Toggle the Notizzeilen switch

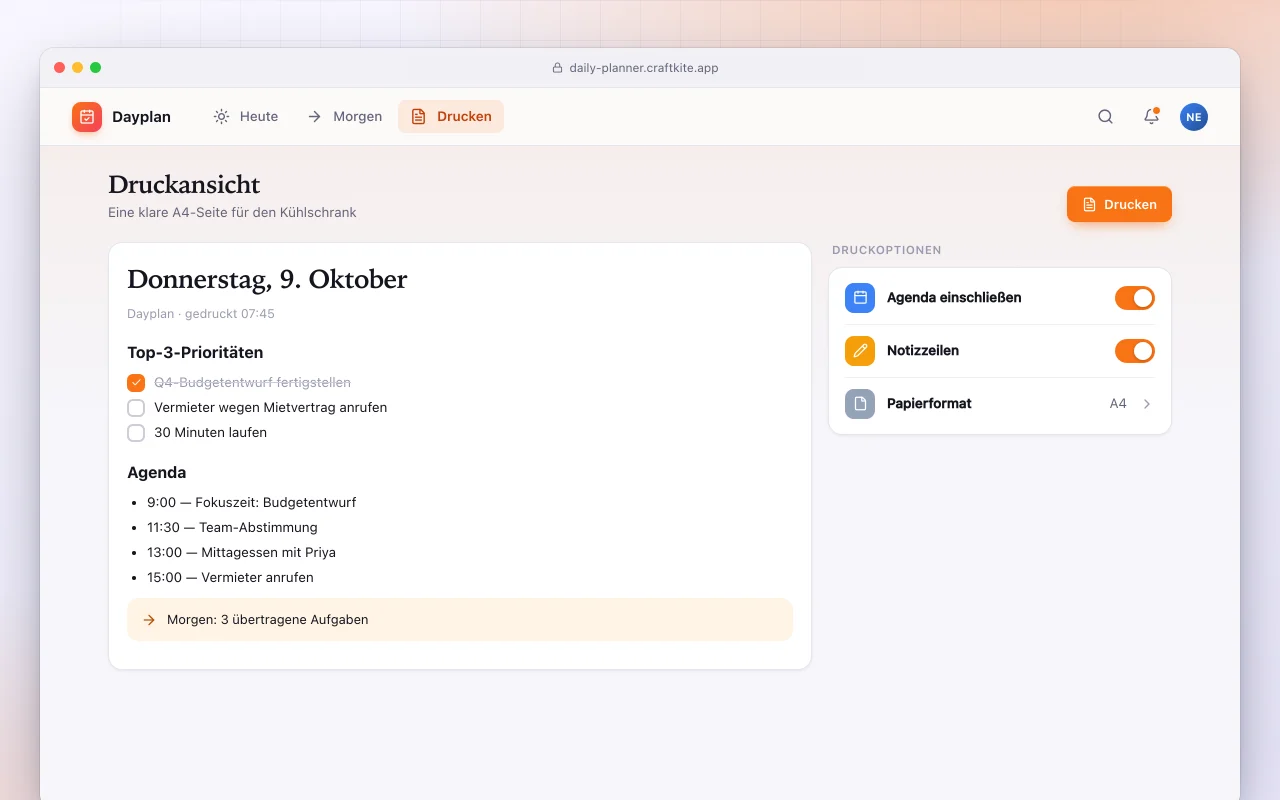[1135, 351]
